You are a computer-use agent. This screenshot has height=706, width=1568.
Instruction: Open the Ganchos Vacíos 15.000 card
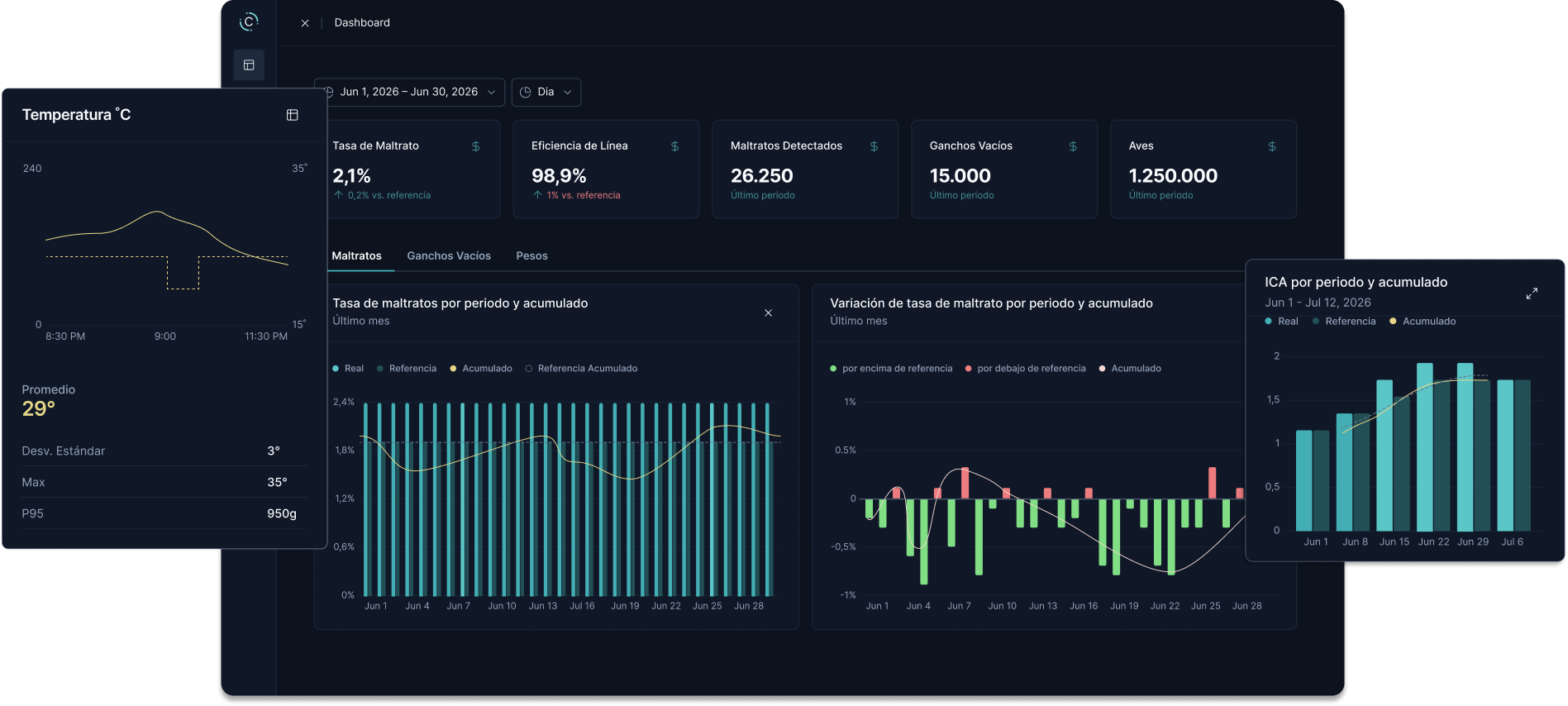(x=1004, y=169)
